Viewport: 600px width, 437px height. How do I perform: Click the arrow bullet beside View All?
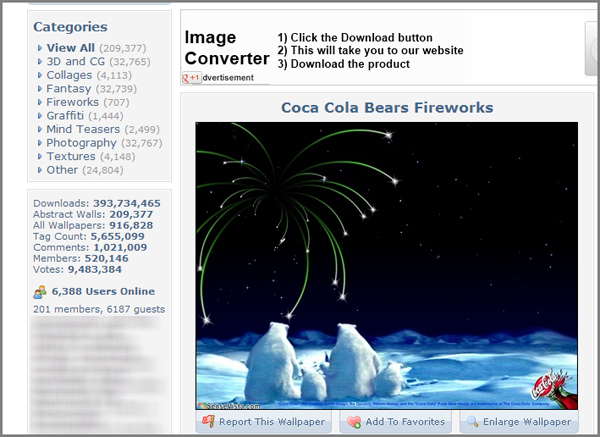tap(40, 48)
